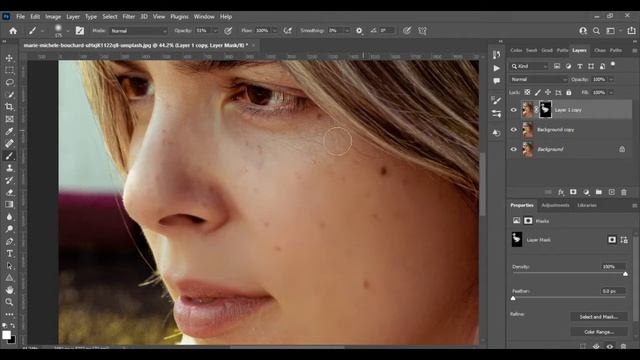Viewport: 640px width, 360px height.
Task: Open layer blend mode Normal dropdown
Action: [x=538, y=80]
